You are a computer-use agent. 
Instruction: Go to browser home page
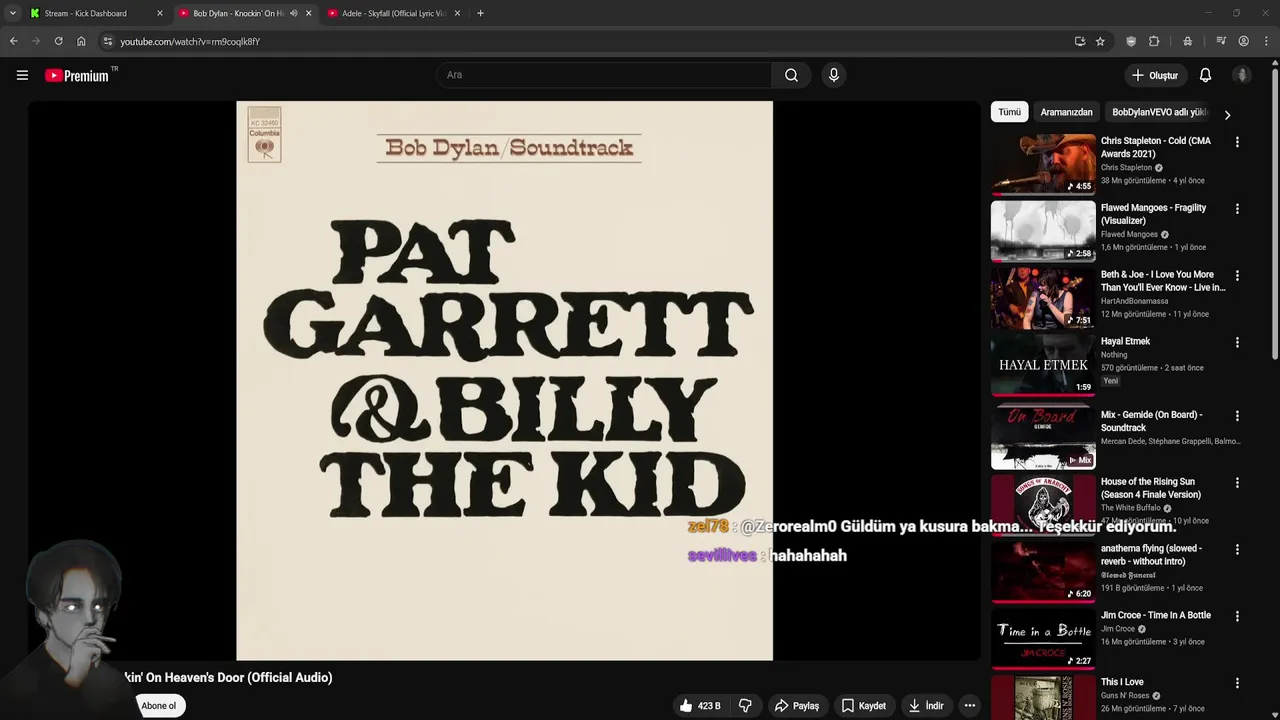click(81, 41)
